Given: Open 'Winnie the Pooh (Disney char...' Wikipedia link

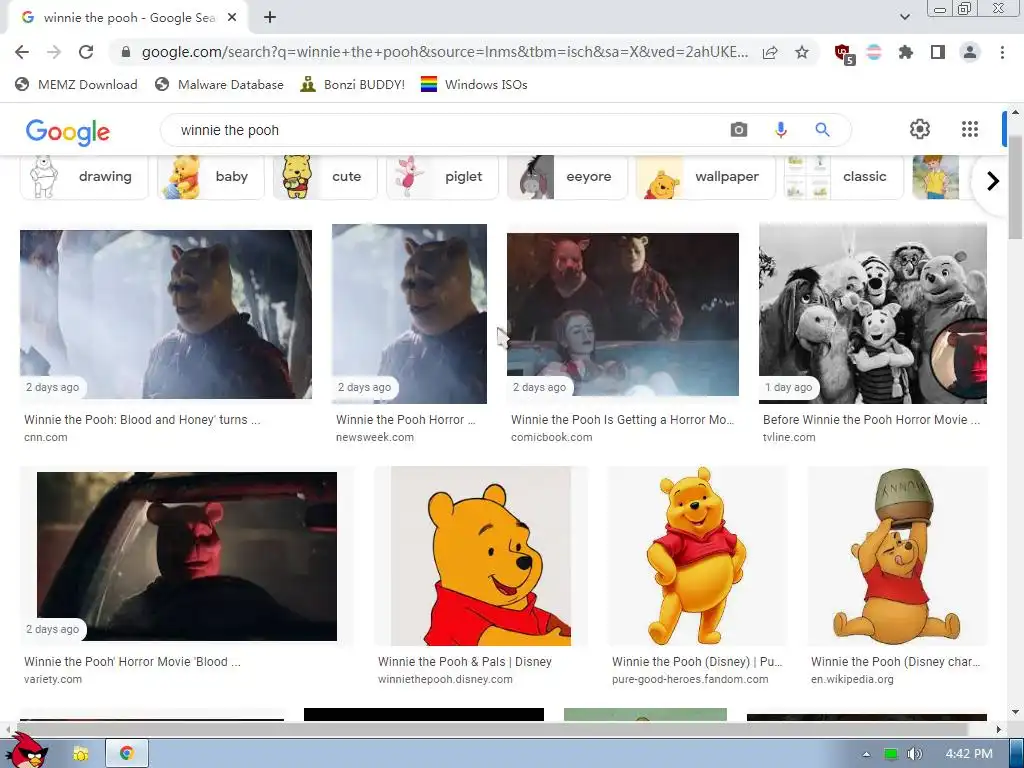Looking at the screenshot, I should (x=895, y=662).
